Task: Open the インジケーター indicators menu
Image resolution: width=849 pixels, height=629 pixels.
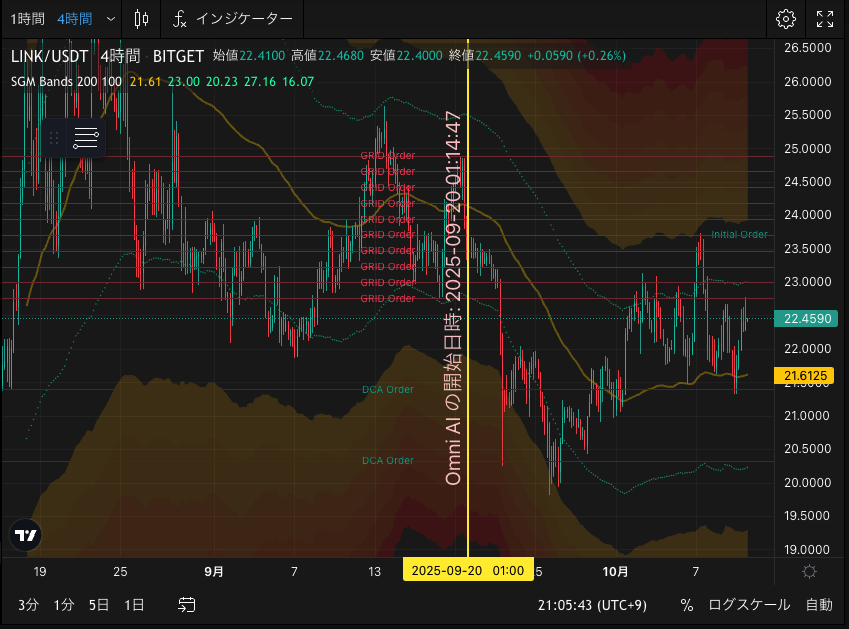Action: [x=232, y=19]
